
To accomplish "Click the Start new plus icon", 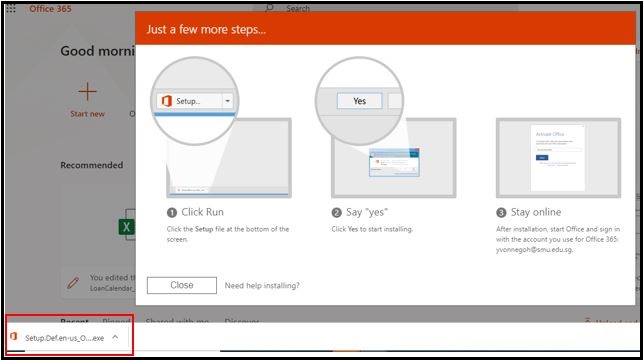I will click(x=87, y=91).
